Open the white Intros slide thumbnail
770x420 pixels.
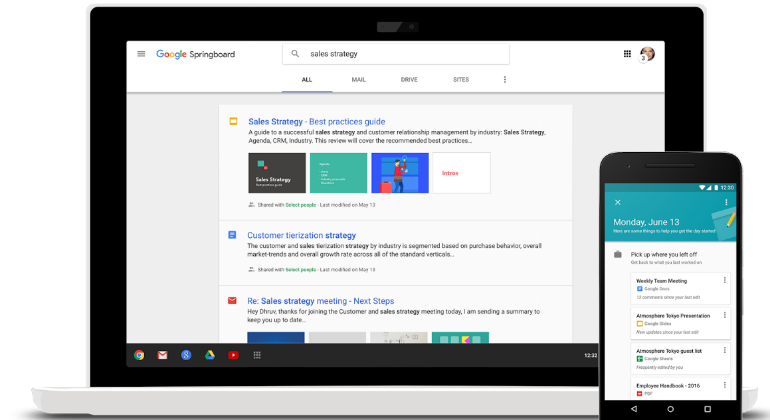click(x=461, y=173)
